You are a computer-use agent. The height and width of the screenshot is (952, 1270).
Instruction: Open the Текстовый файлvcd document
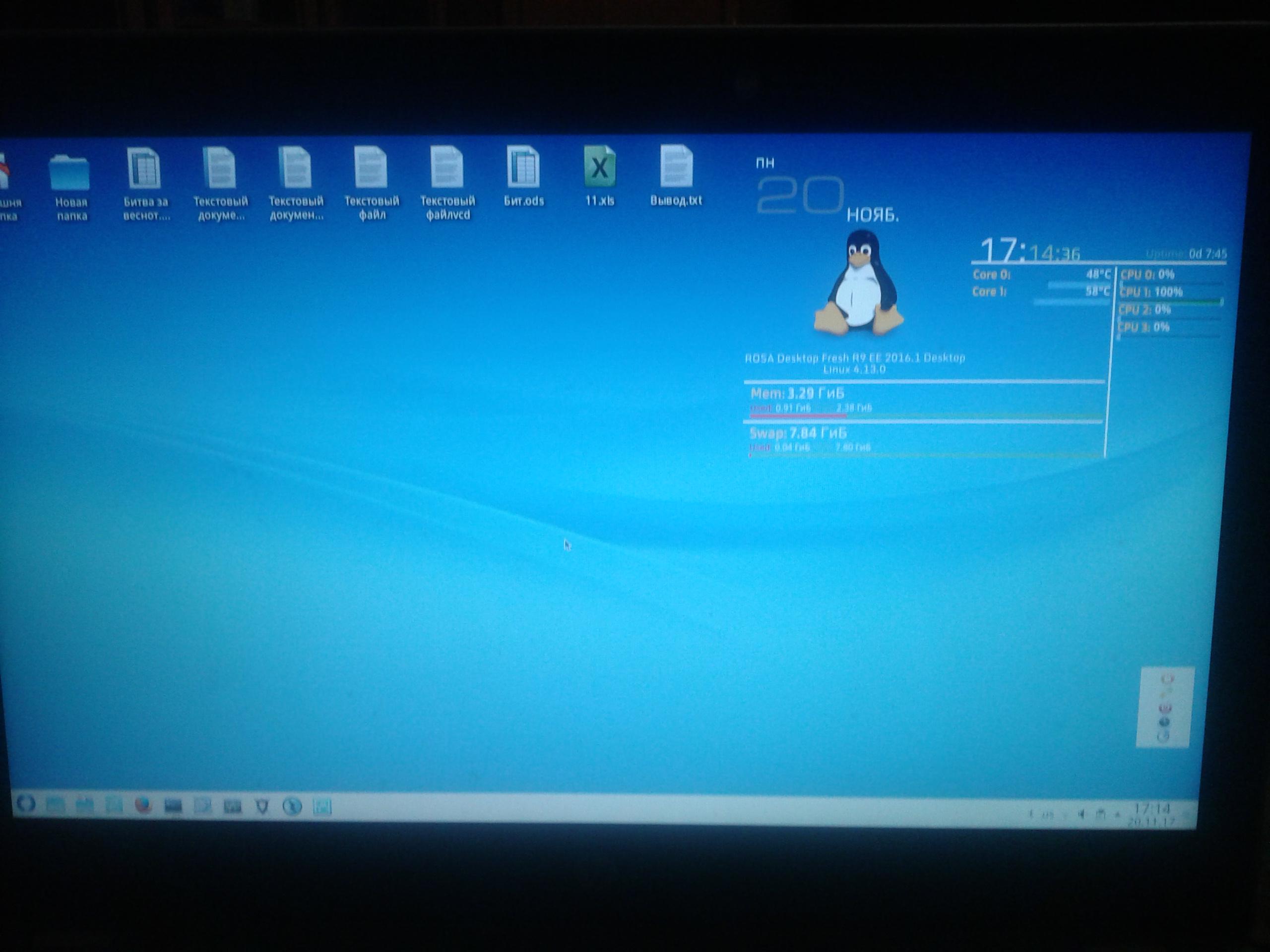(446, 168)
